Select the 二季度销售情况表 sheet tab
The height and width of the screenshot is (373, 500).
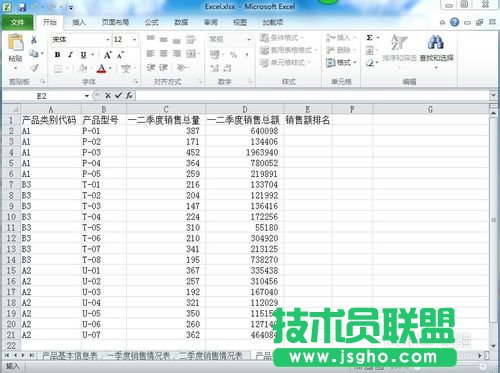point(211,356)
